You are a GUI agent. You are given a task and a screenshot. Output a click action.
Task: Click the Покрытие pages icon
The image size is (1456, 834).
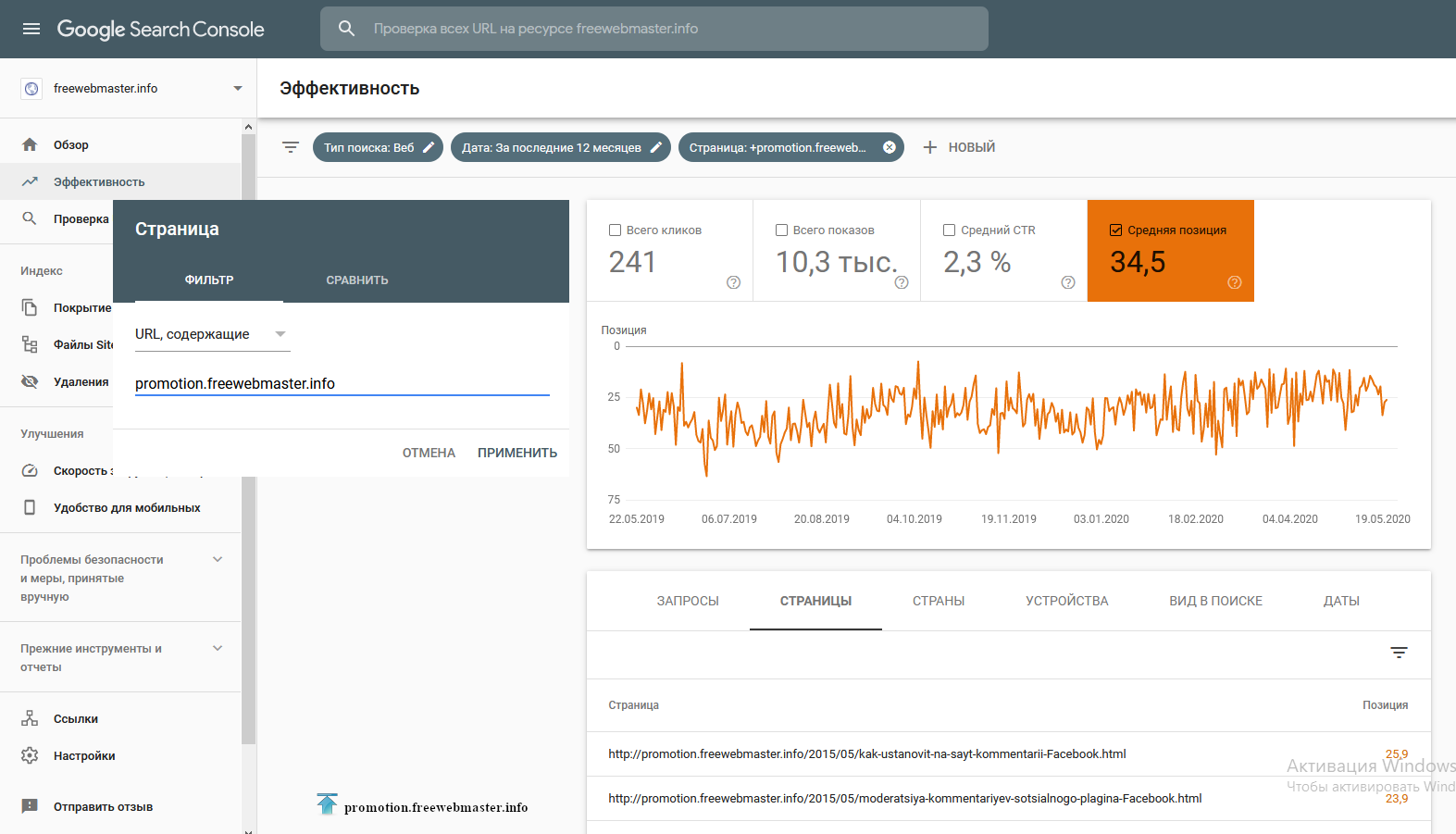coord(30,307)
